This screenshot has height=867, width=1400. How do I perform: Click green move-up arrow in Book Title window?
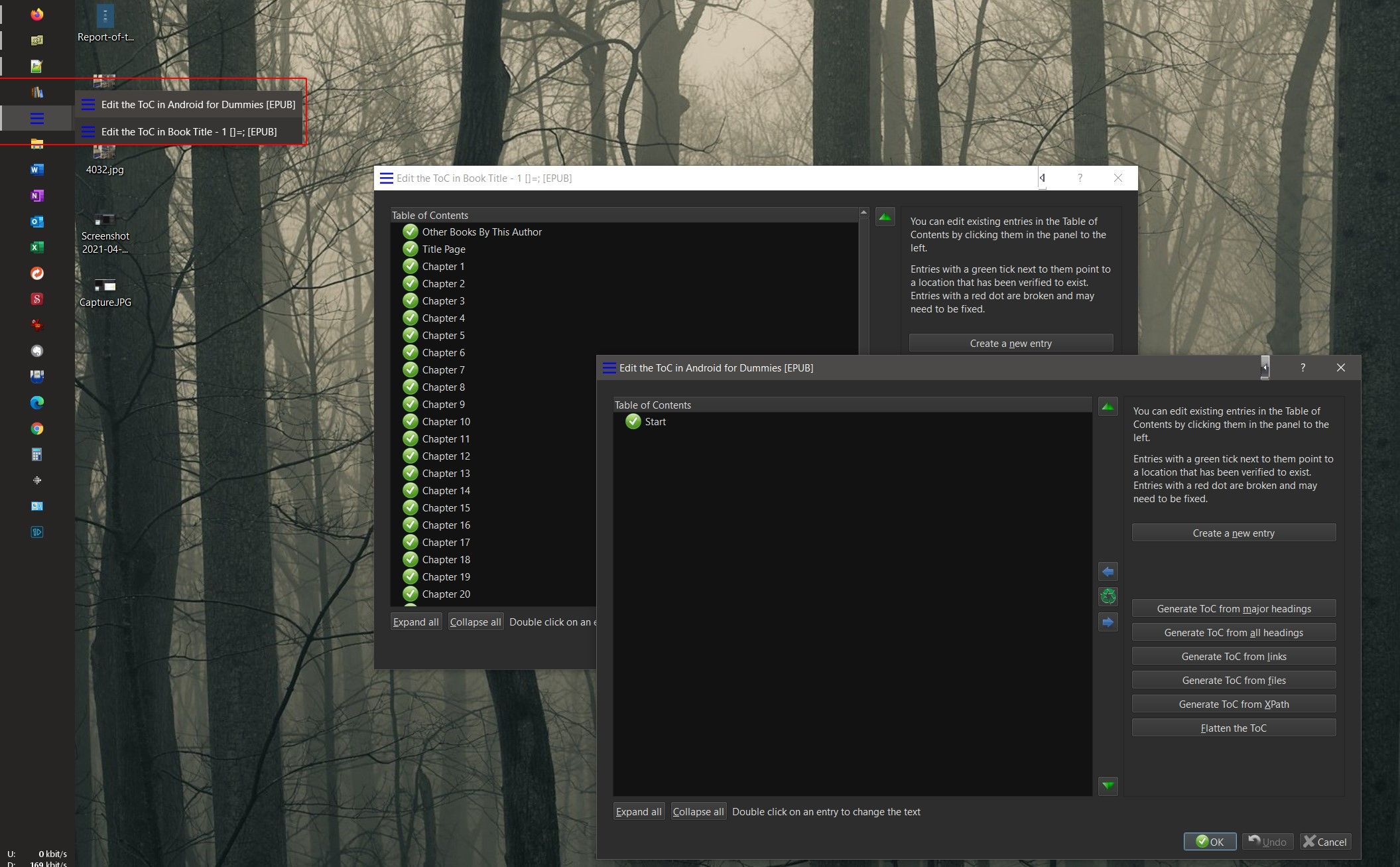[x=885, y=217]
